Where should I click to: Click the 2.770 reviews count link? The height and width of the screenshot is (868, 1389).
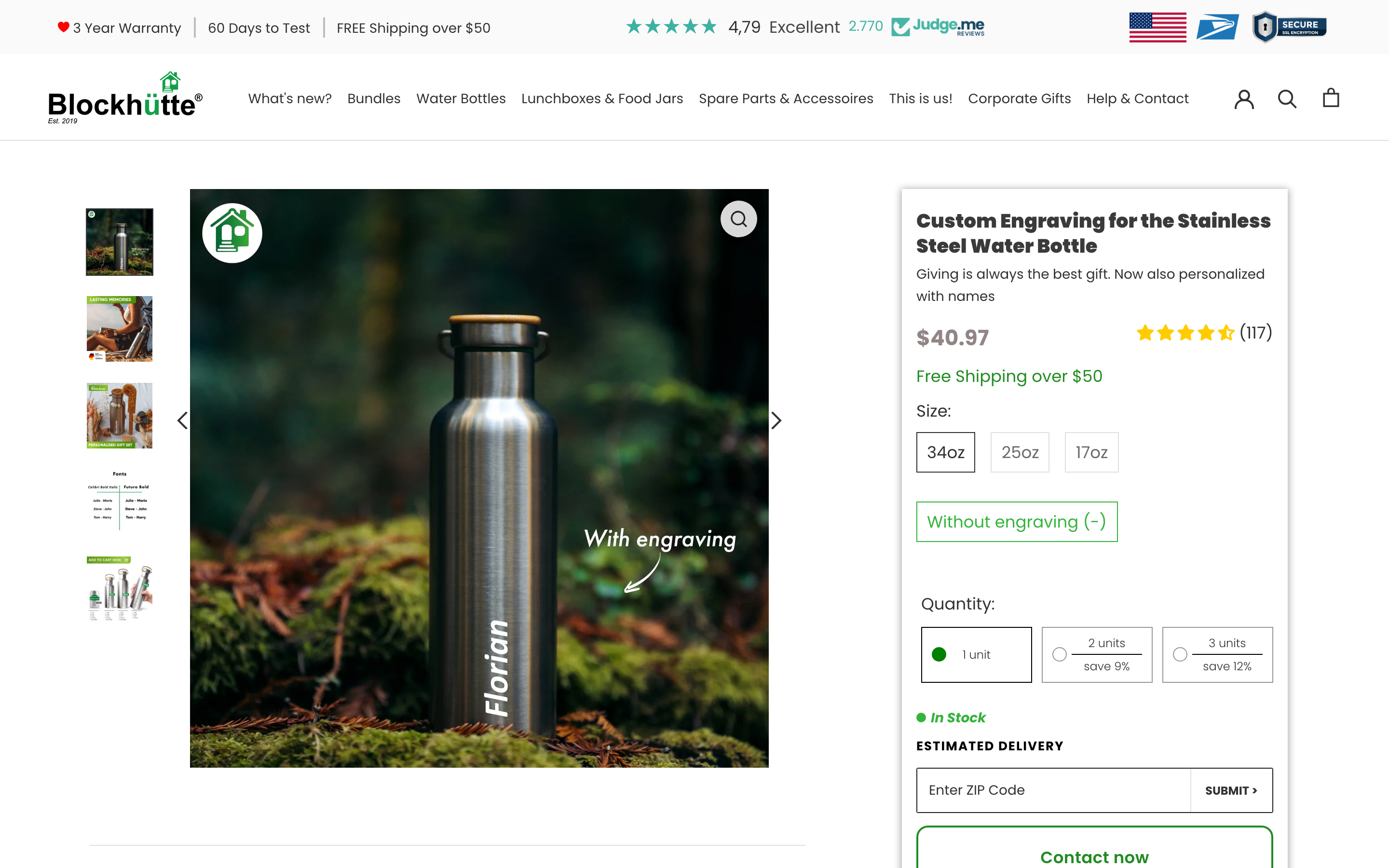(x=866, y=27)
